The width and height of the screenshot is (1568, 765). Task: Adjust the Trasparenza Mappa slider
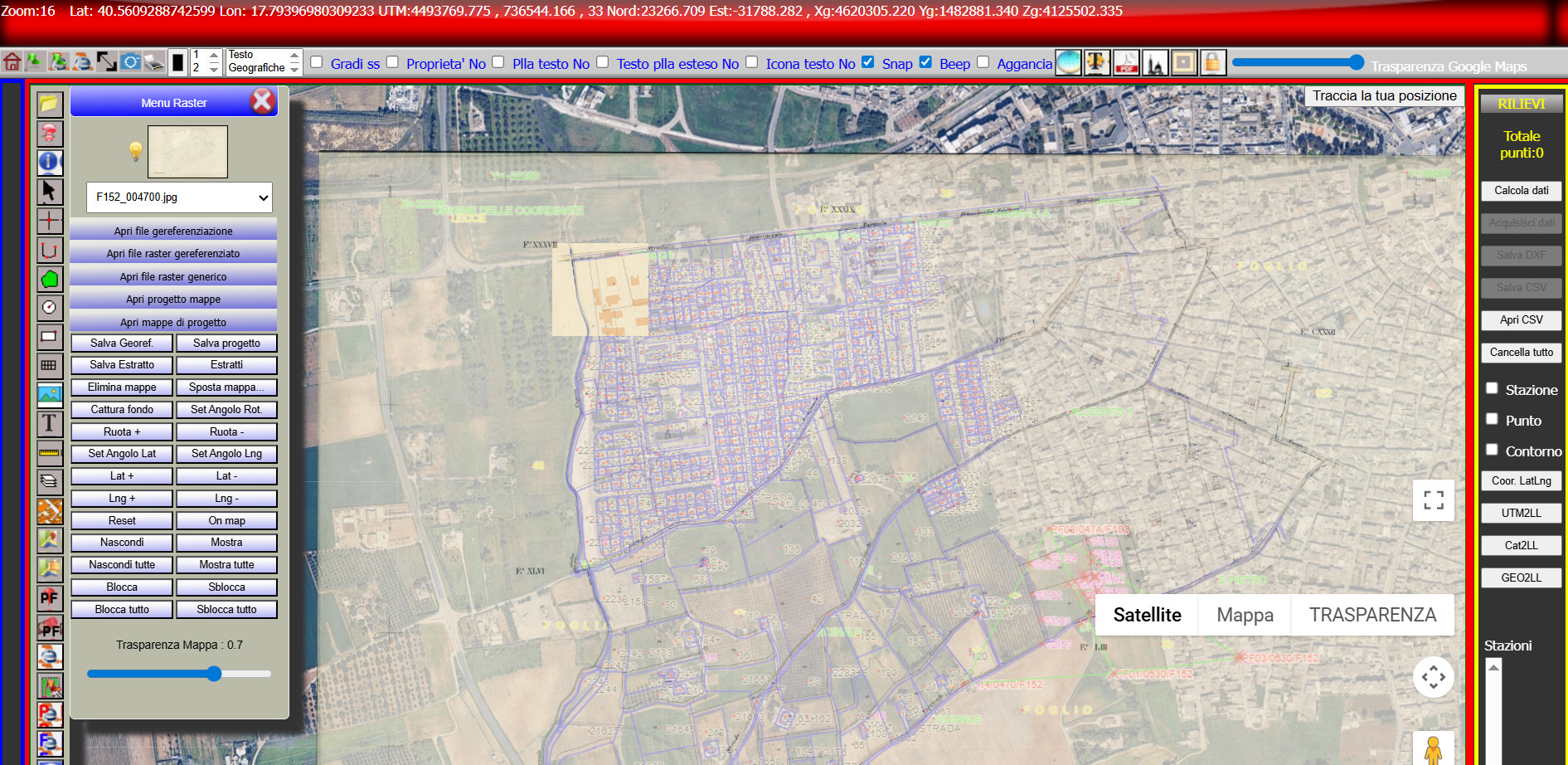click(179, 674)
